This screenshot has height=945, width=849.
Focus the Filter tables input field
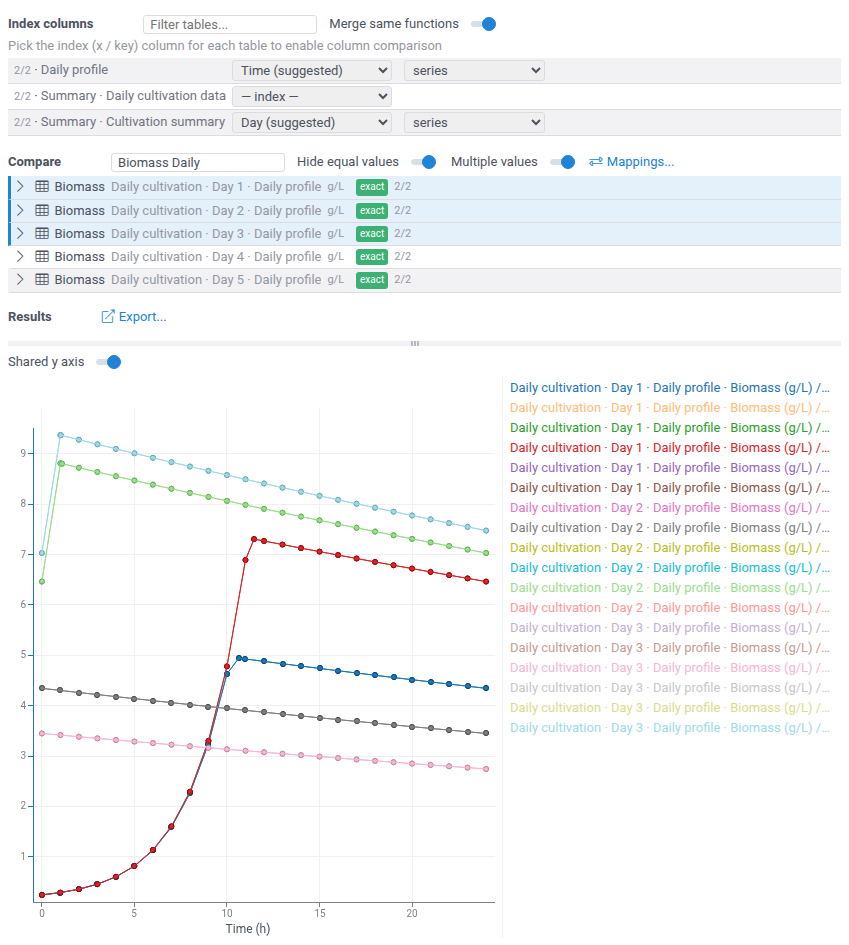(x=230, y=25)
